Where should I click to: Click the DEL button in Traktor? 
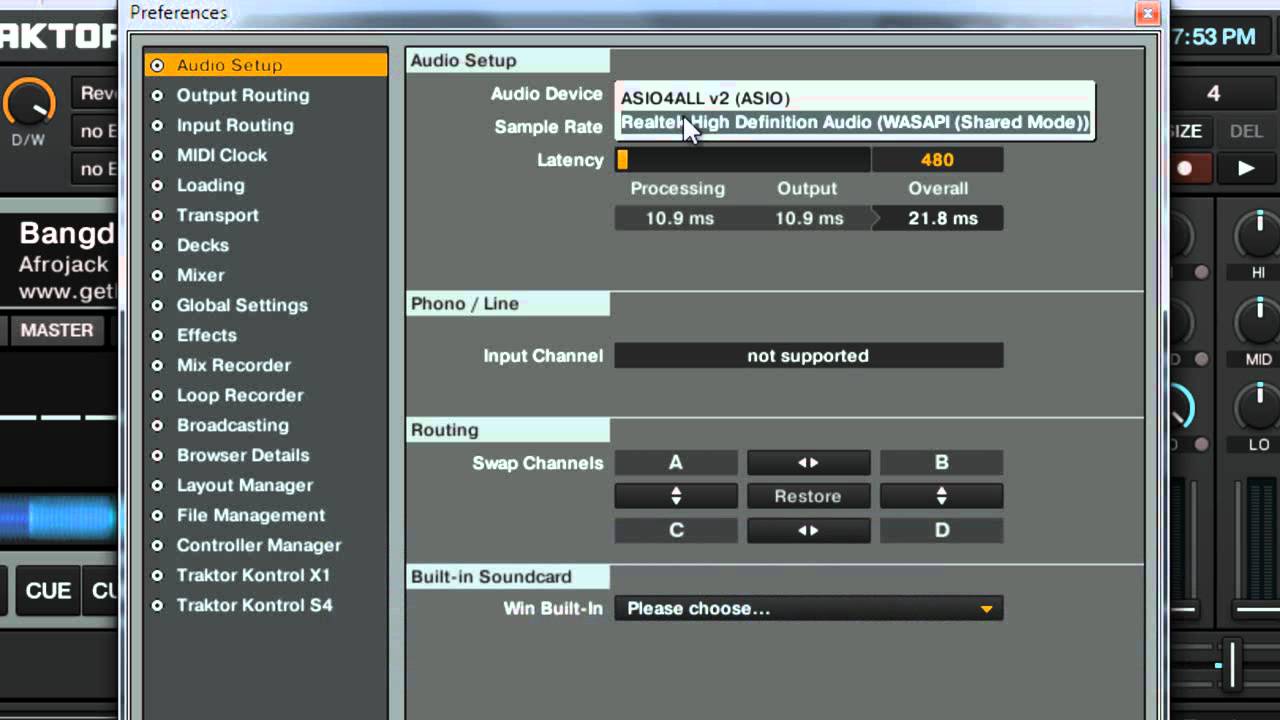point(1246,131)
